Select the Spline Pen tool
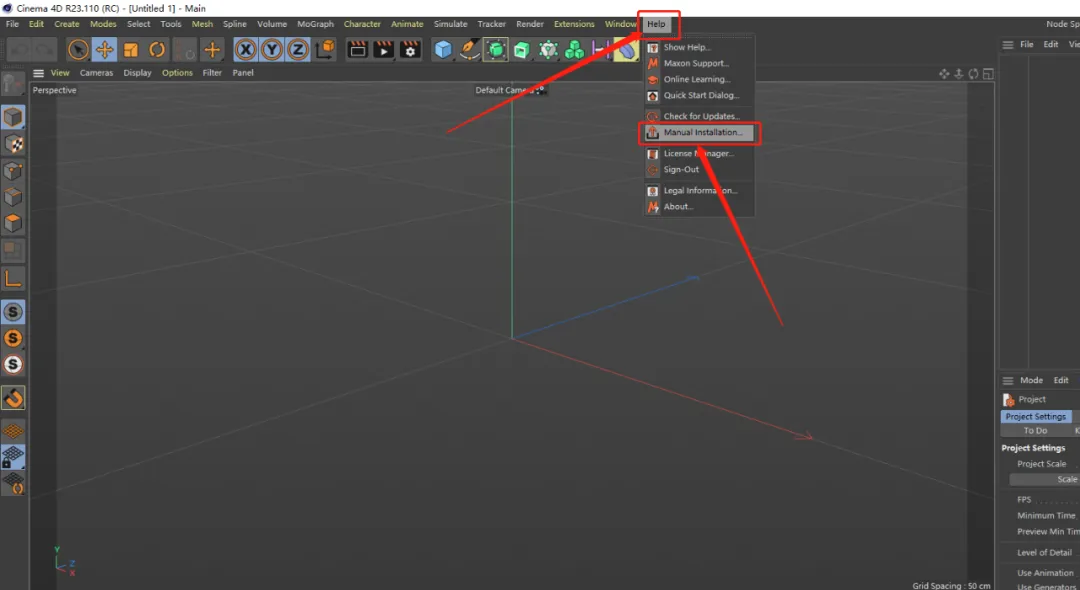1080x590 pixels. (x=469, y=50)
